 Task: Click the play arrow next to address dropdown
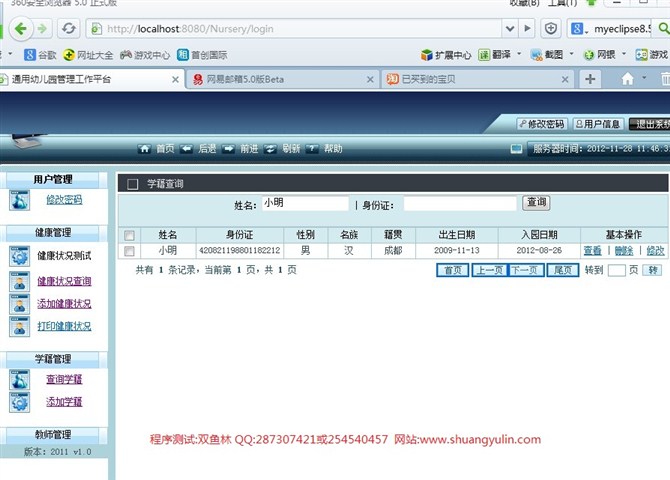click(x=527, y=29)
